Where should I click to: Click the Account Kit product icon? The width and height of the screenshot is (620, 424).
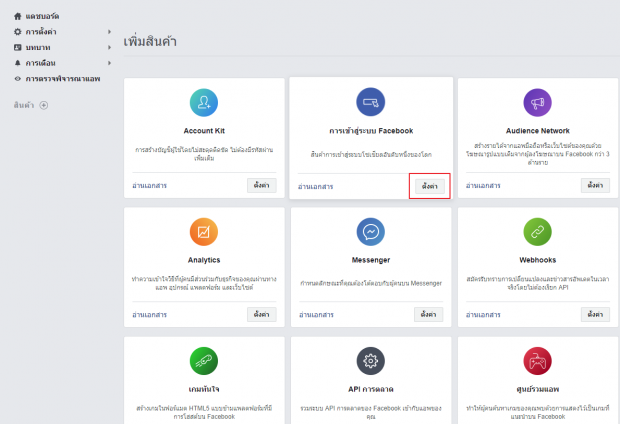tap(204, 102)
